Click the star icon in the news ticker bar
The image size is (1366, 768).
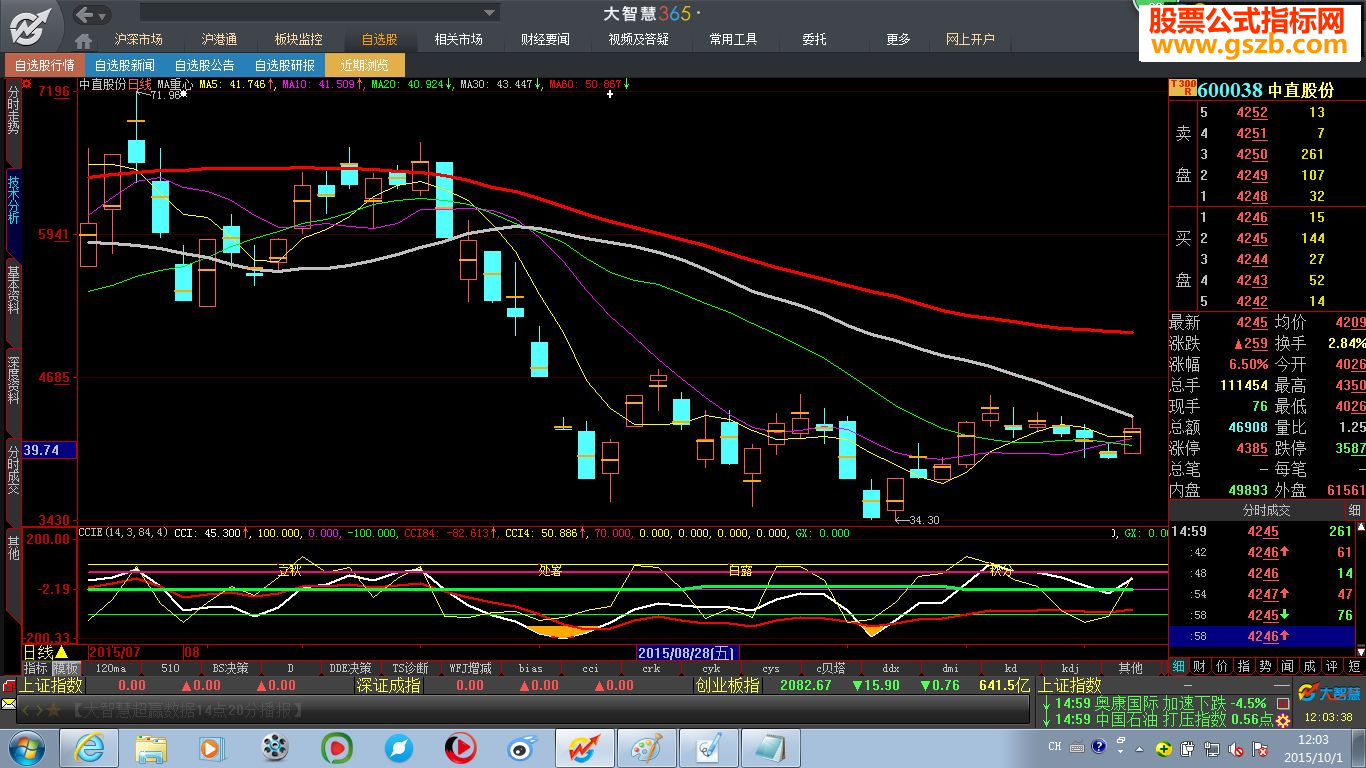[54, 709]
